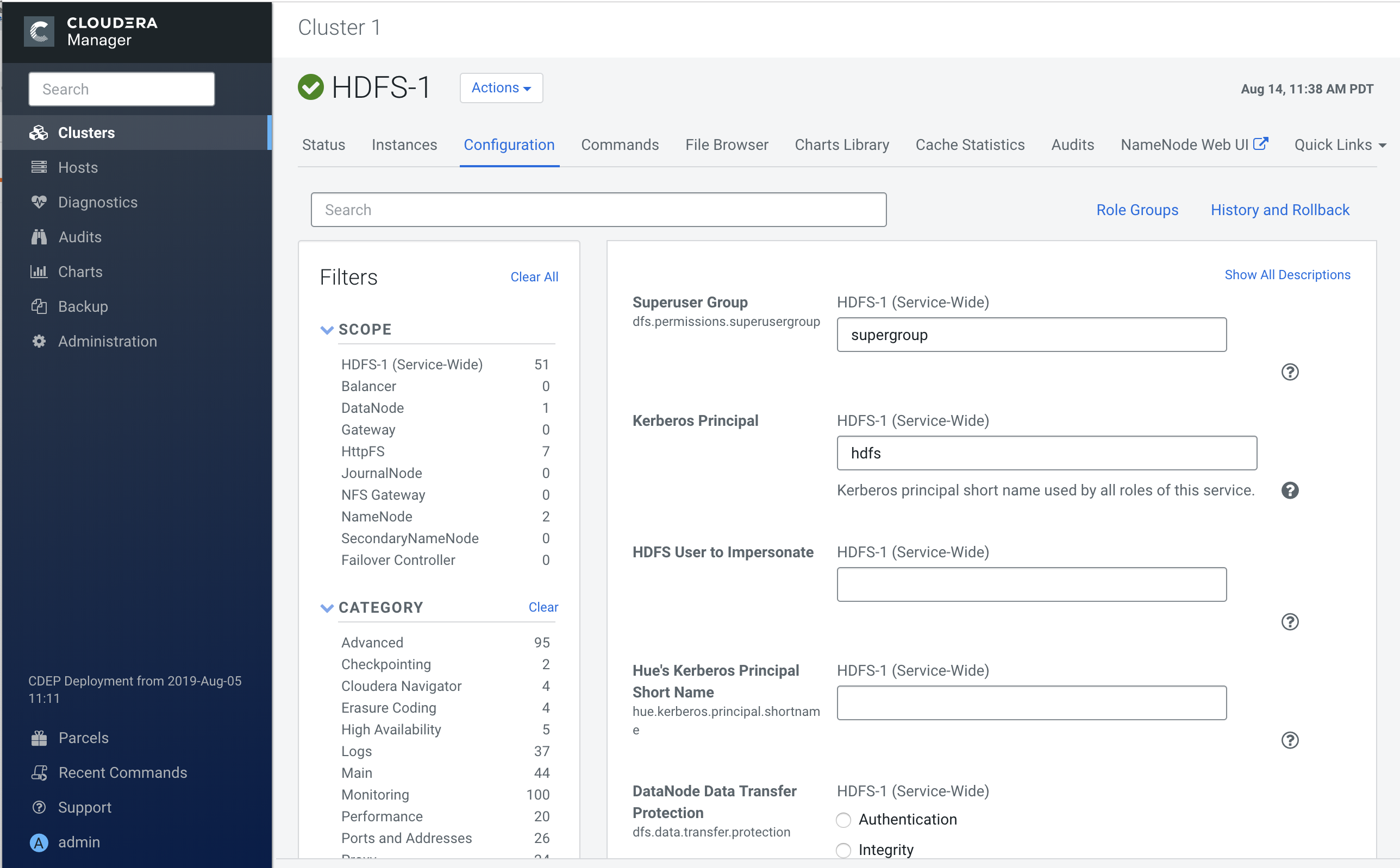
Task: Click the HDFS User to Impersonate field
Action: (1031, 584)
